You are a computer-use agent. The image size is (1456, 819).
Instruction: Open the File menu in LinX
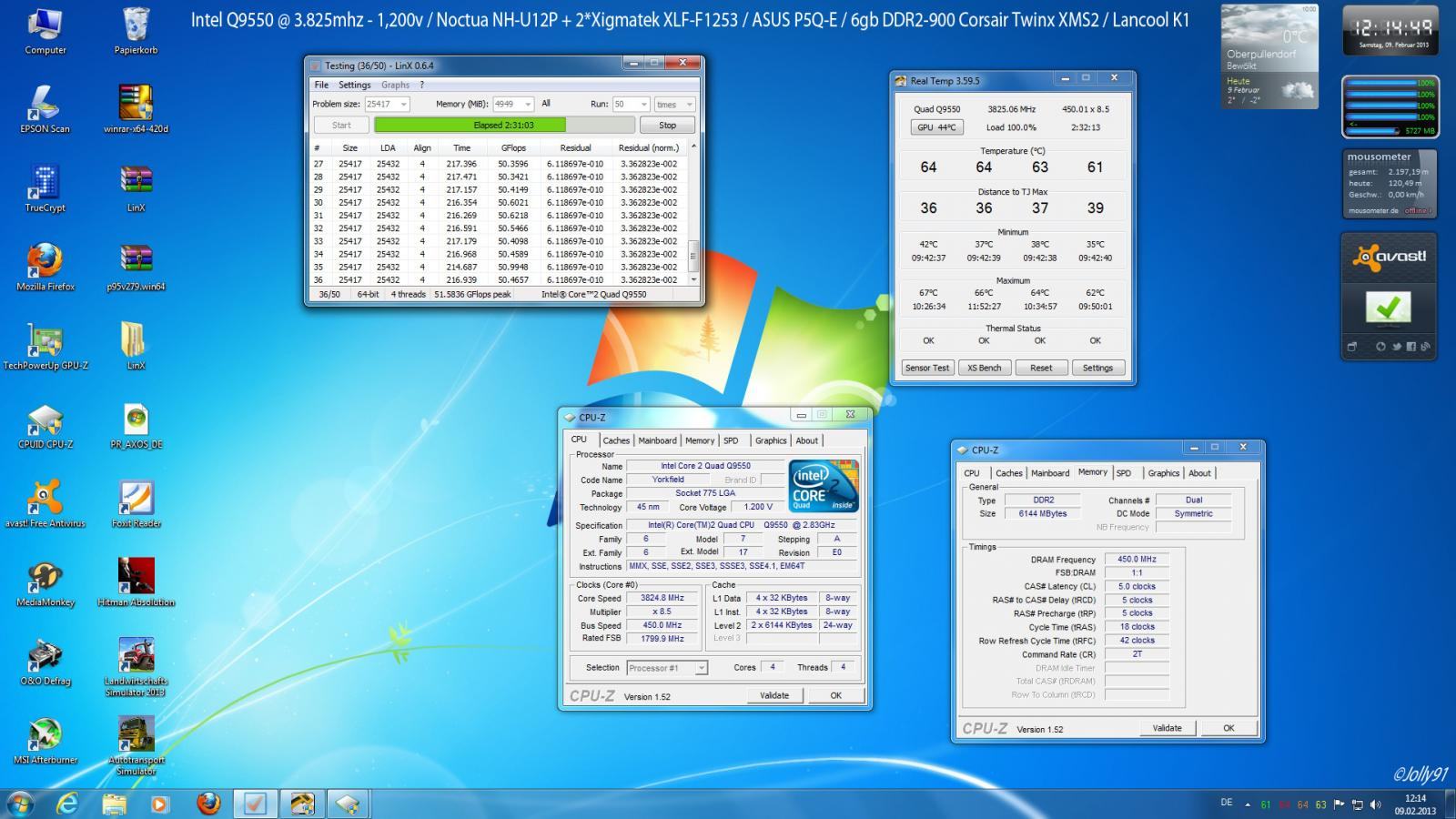pyautogui.click(x=321, y=85)
